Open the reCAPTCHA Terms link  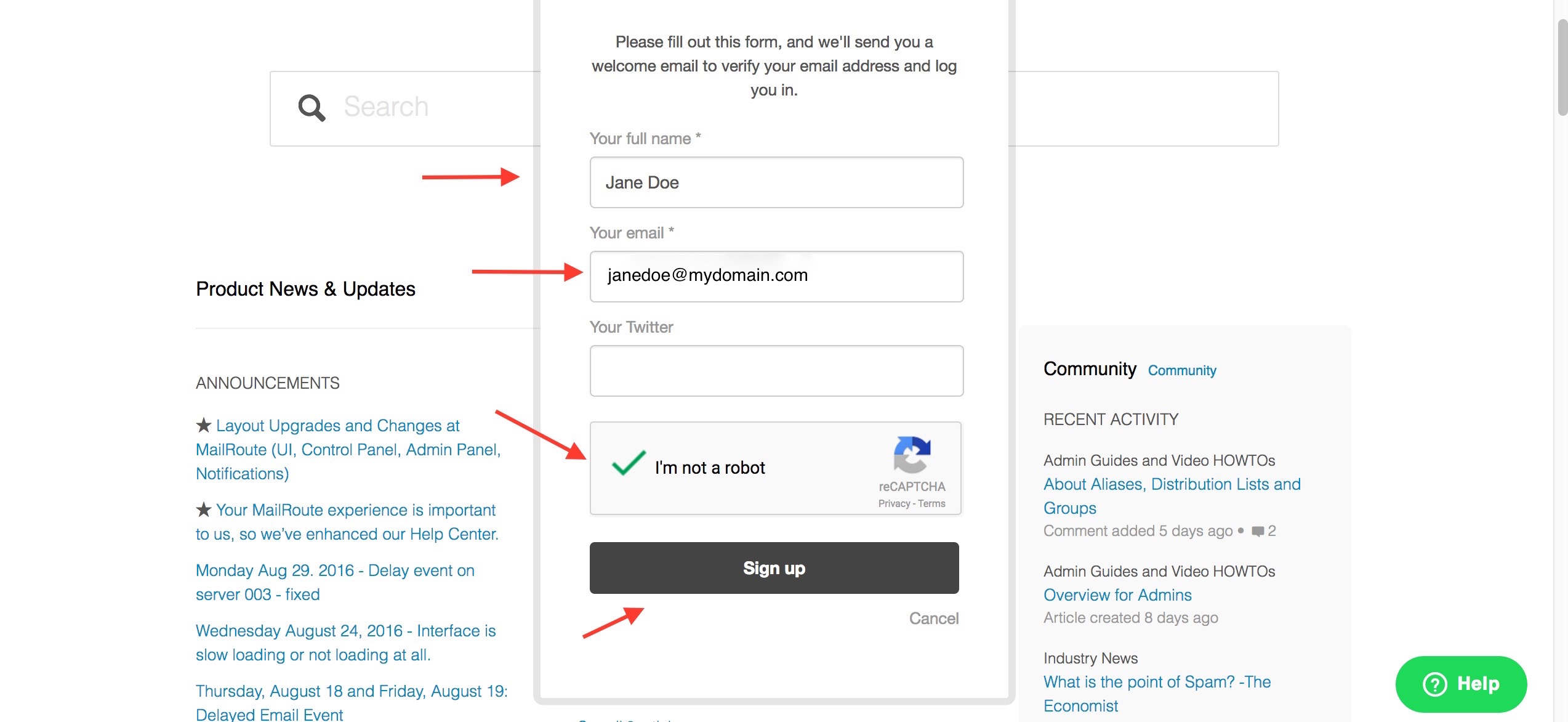[931, 503]
